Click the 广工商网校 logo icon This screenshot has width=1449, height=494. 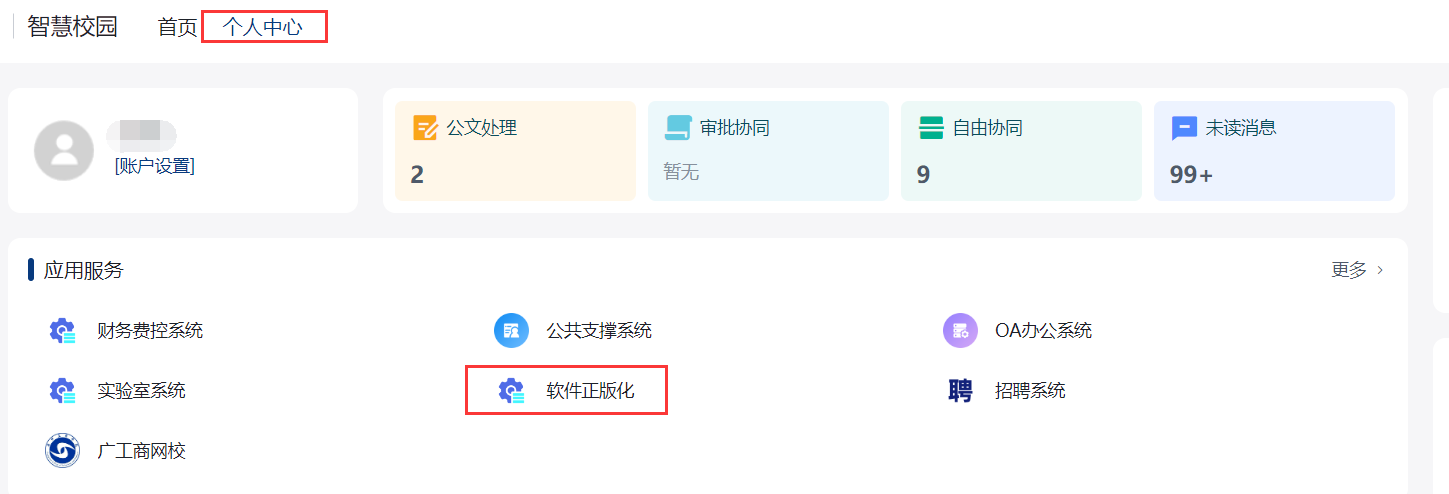click(63, 451)
